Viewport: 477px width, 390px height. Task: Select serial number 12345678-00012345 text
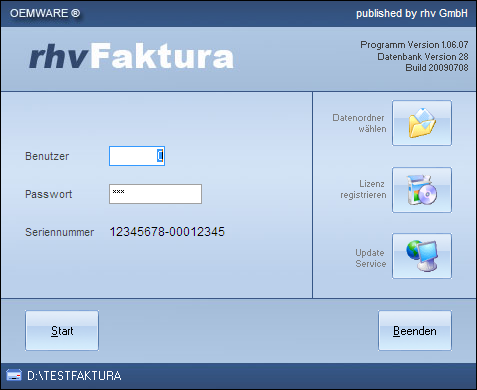(x=167, y=232)
